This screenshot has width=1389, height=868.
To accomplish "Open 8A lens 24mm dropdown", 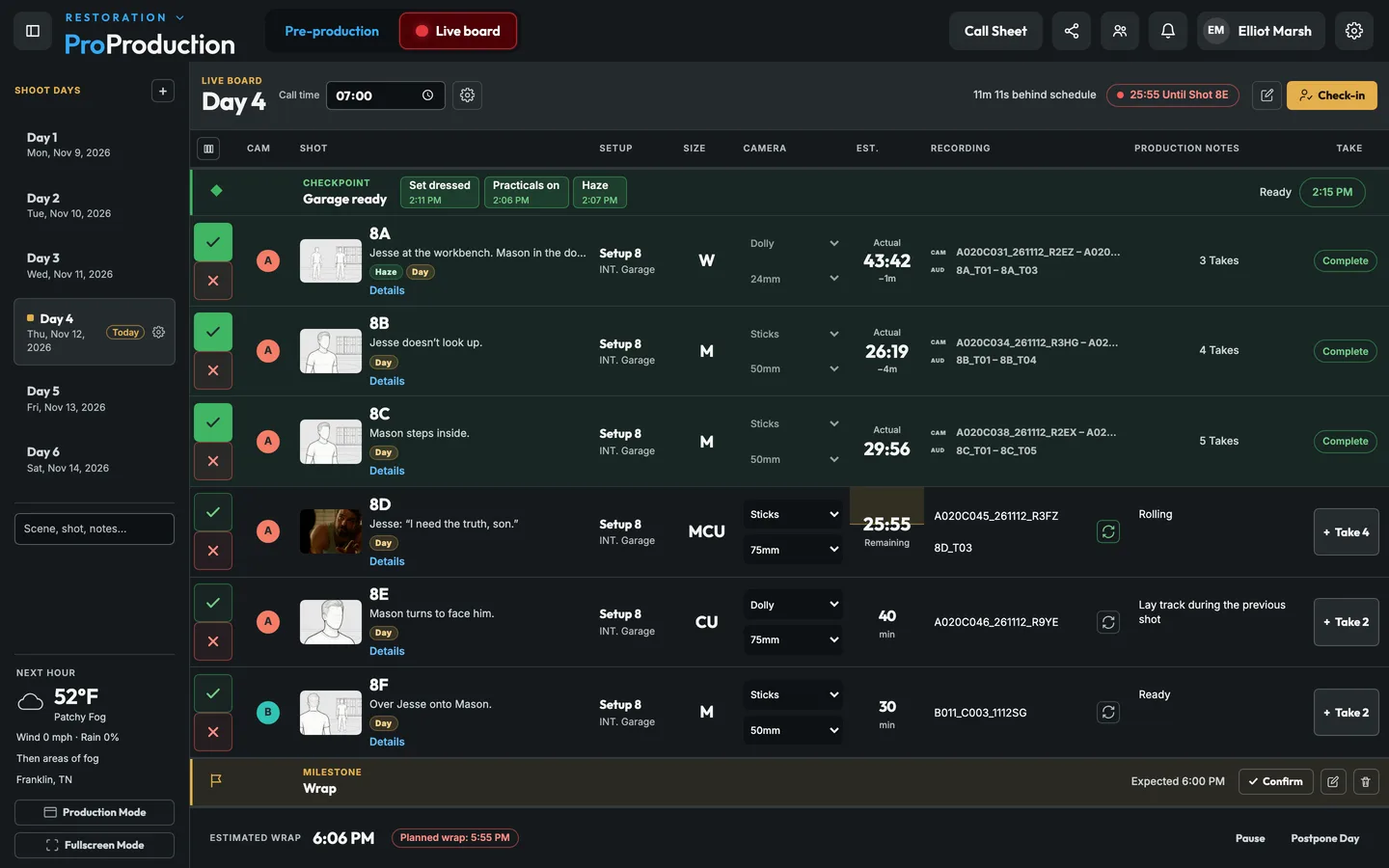I will click(x=793, y=279).
